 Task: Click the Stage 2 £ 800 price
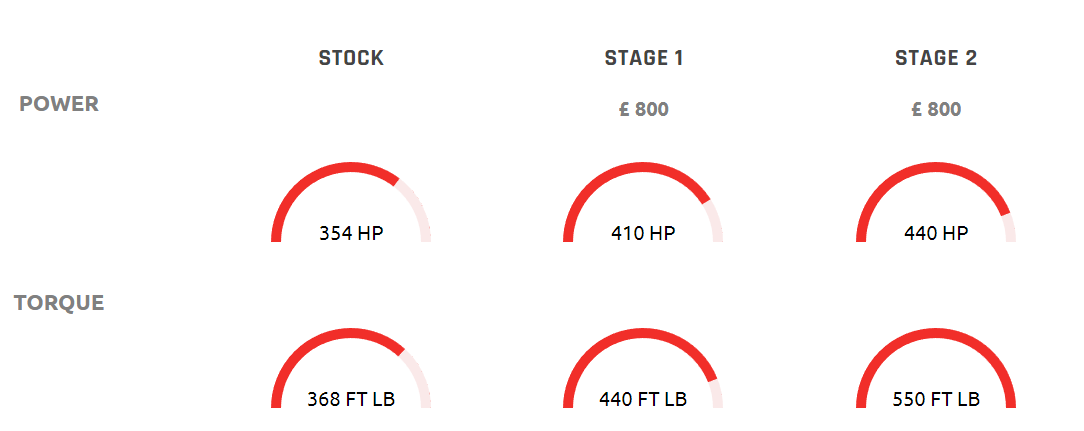click(x=936, y=109)
